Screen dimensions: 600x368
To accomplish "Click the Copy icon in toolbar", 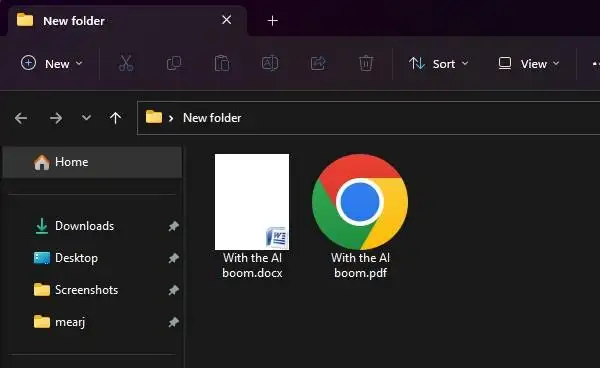I will pyautogui.click(x=174, y=64).
